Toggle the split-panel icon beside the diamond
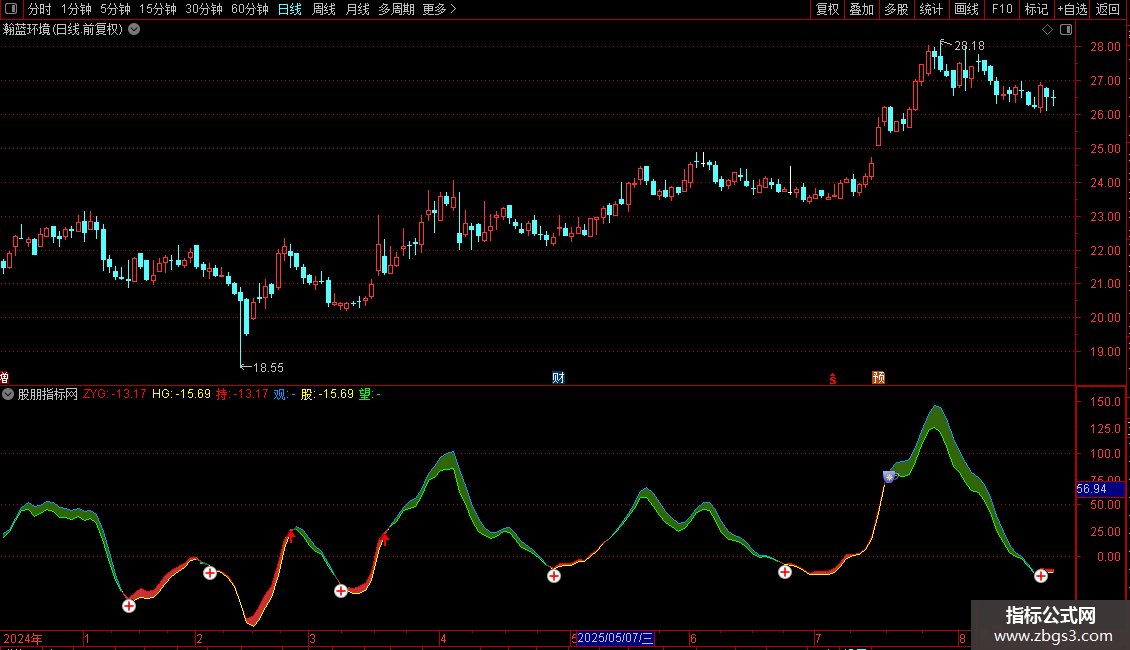 pyautogui.click(x=1066, y=30)
